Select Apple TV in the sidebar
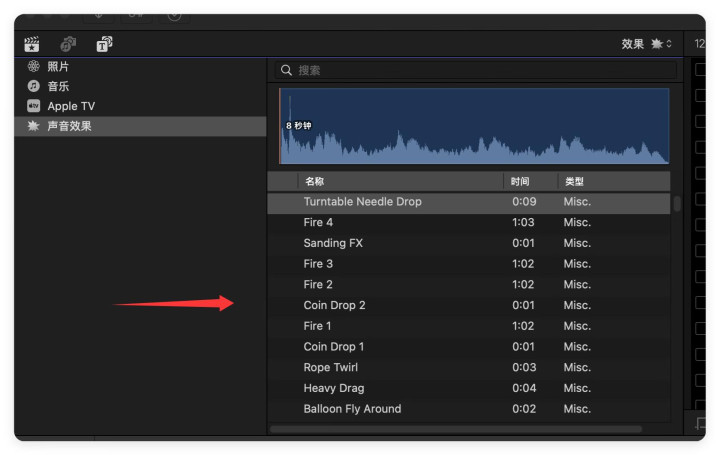The image size is (719, 455). point(140,106)
